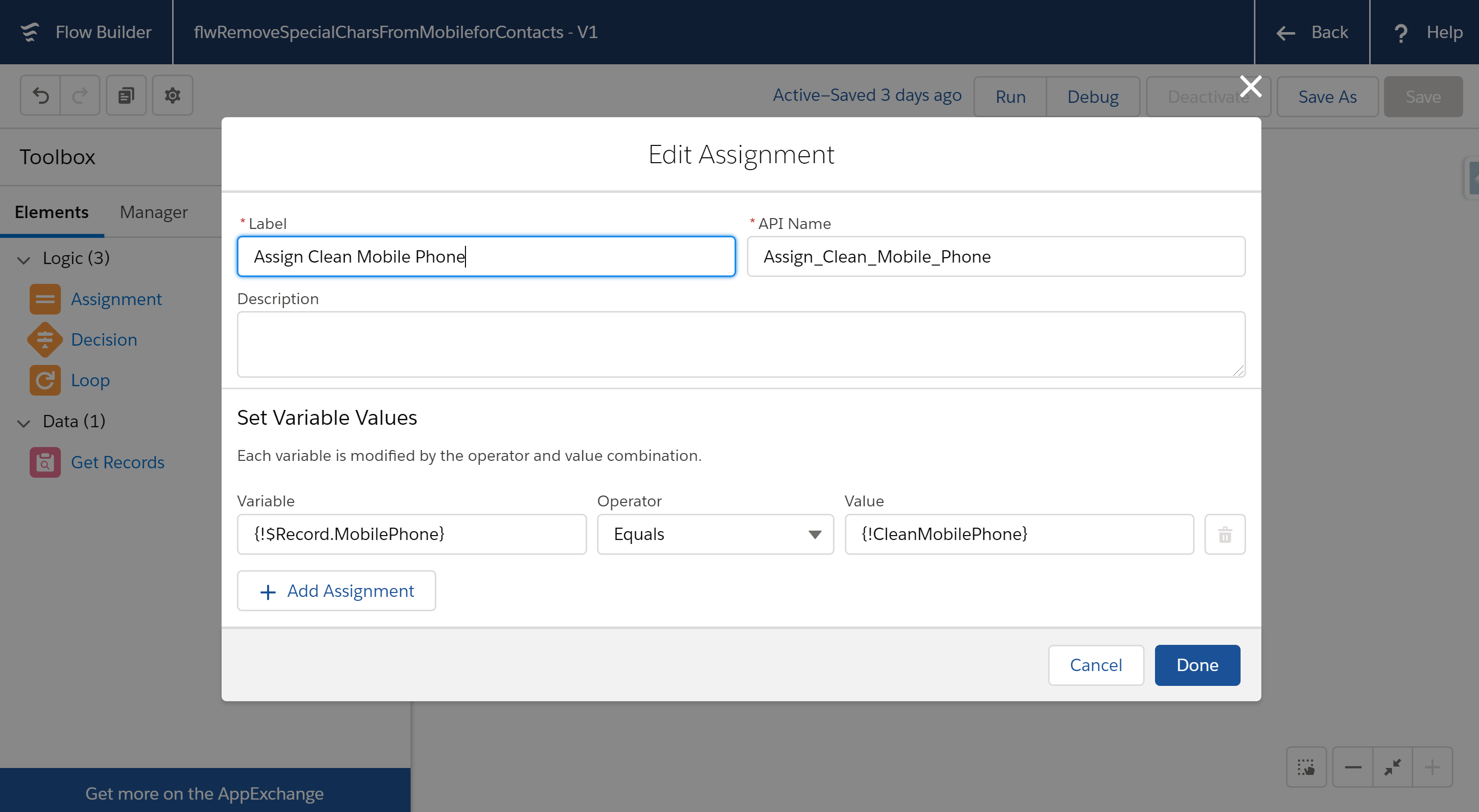The height and width of the screenshot is (812, 1479).
Task: Delete the assignment row using trash icon
Action: pyautogui.click(x=1225, y=534)
